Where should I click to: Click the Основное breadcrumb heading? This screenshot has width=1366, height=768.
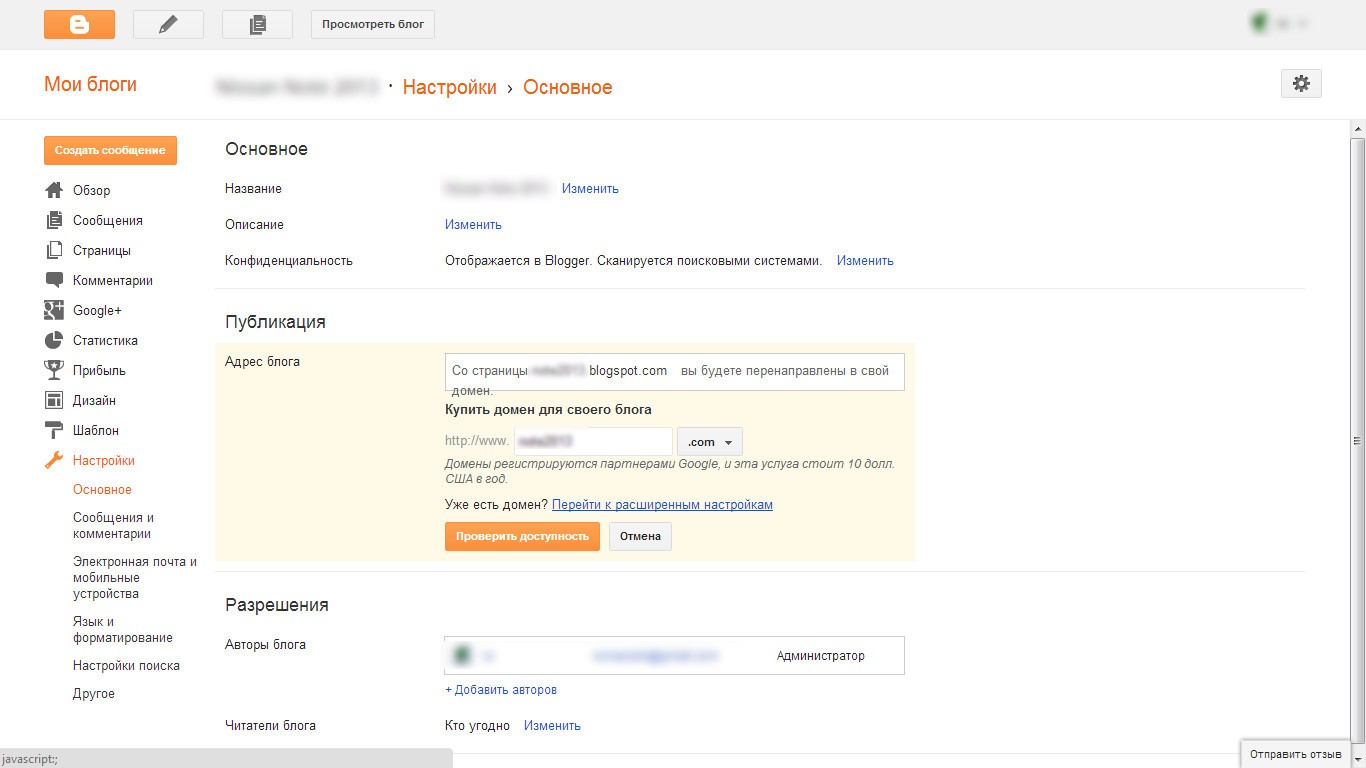(x=568, y=87)
